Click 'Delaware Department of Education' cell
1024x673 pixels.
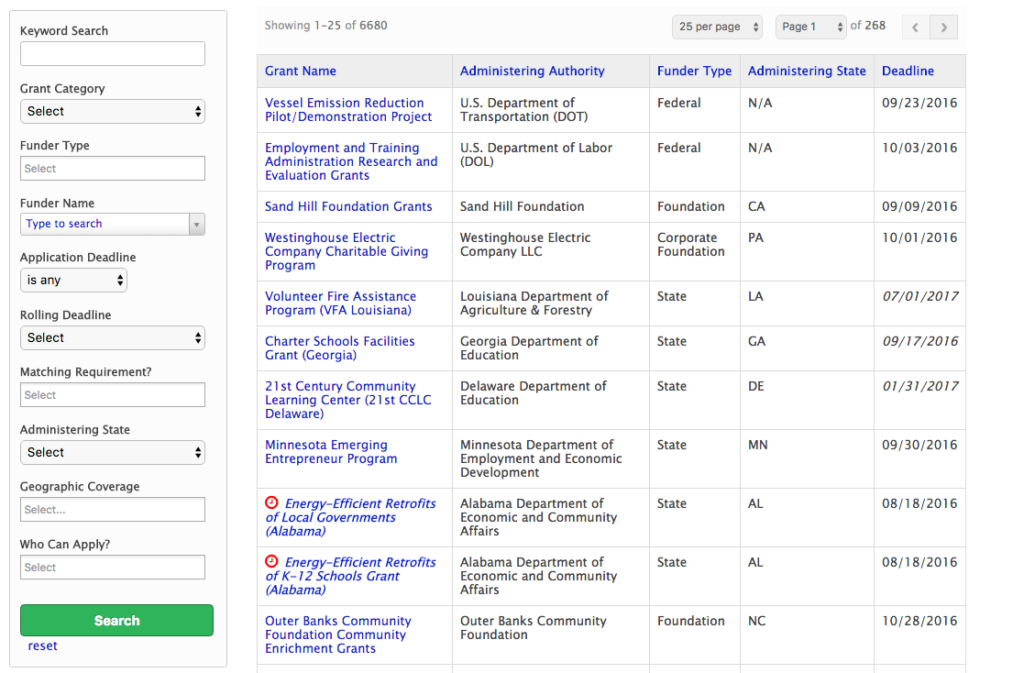pyautogui.click(x=533, y=393)
